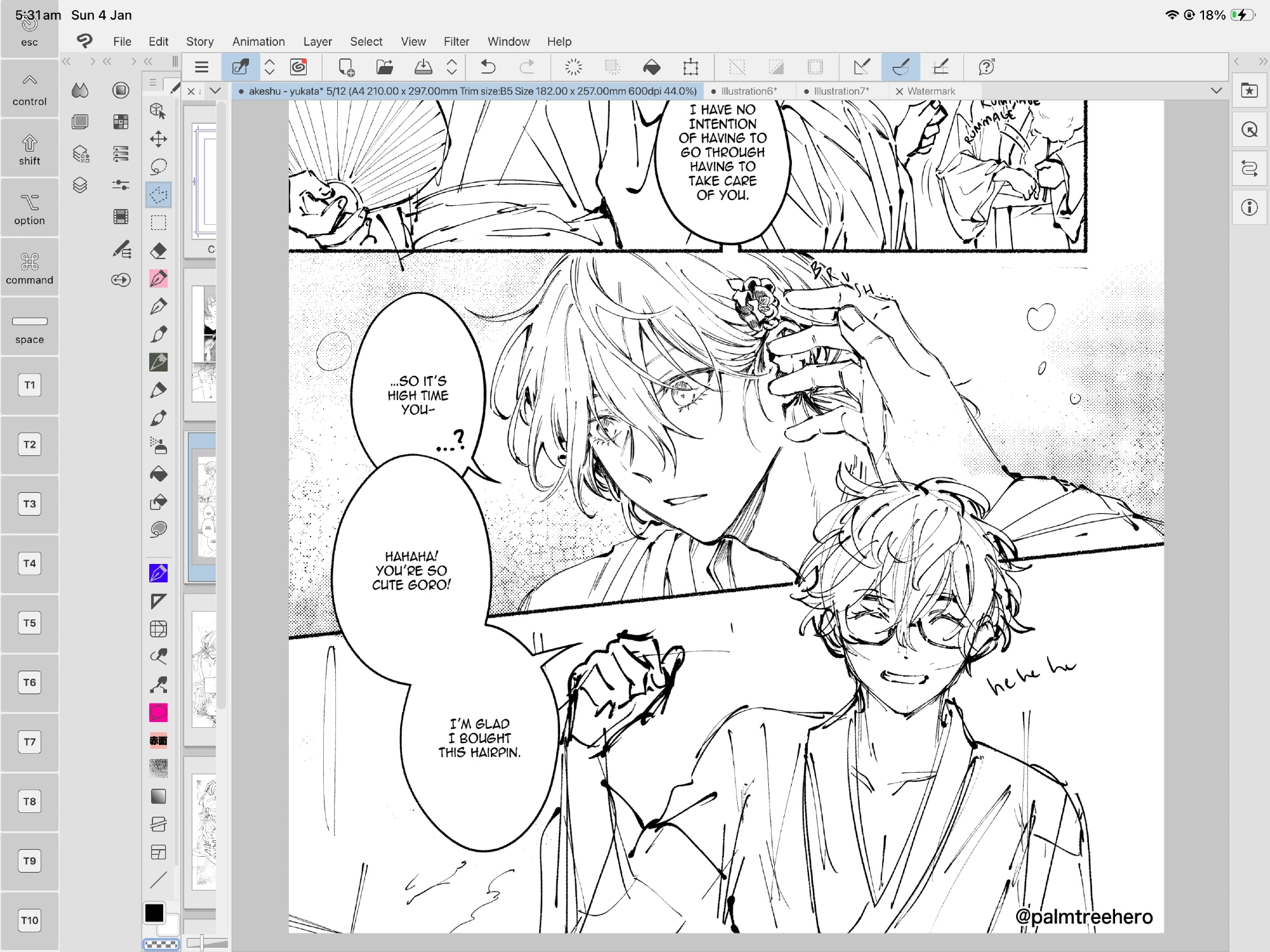The image size is (1270, 952).
Task: Pick the Lasso selection tool
Action: coord(159,166)
